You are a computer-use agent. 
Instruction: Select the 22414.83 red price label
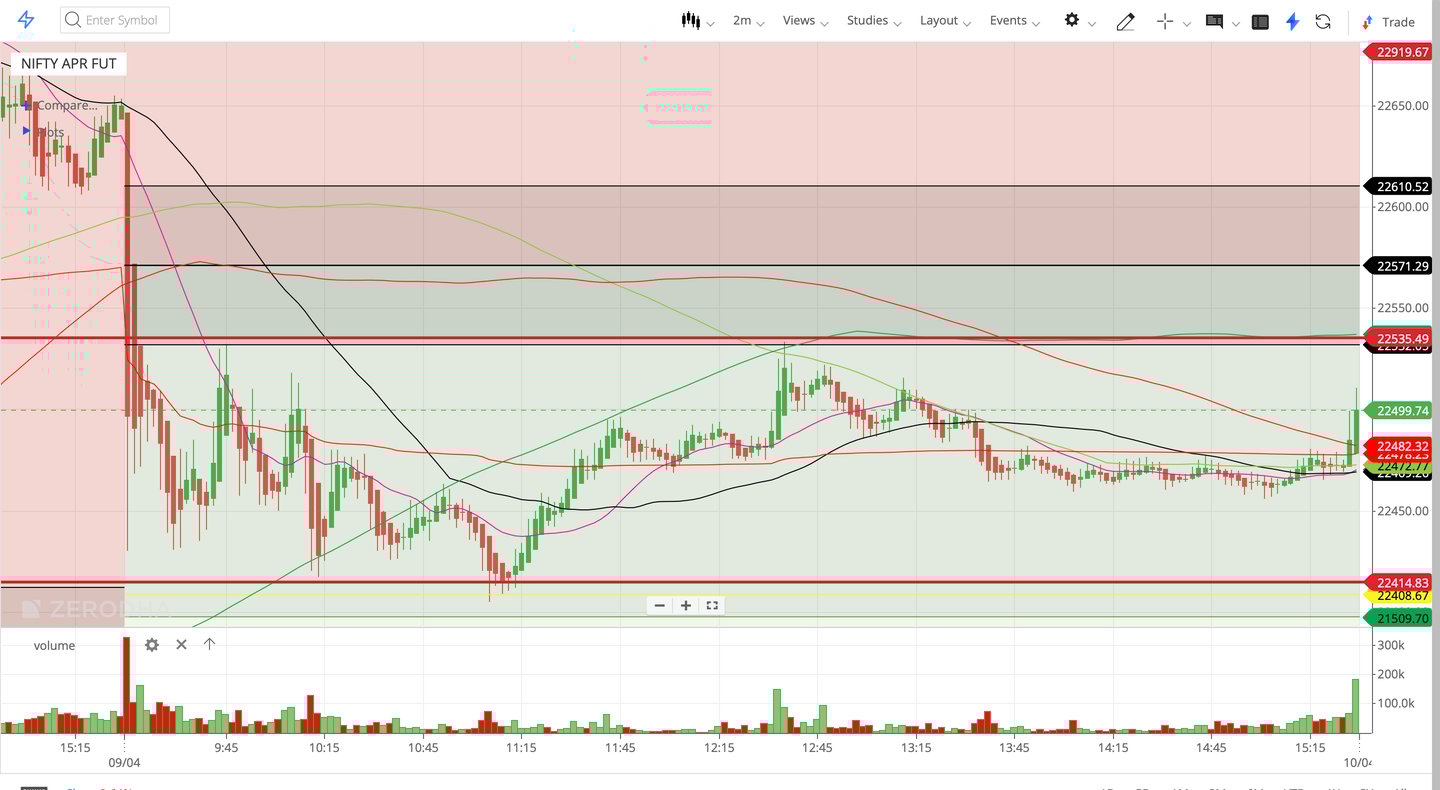1400,582
